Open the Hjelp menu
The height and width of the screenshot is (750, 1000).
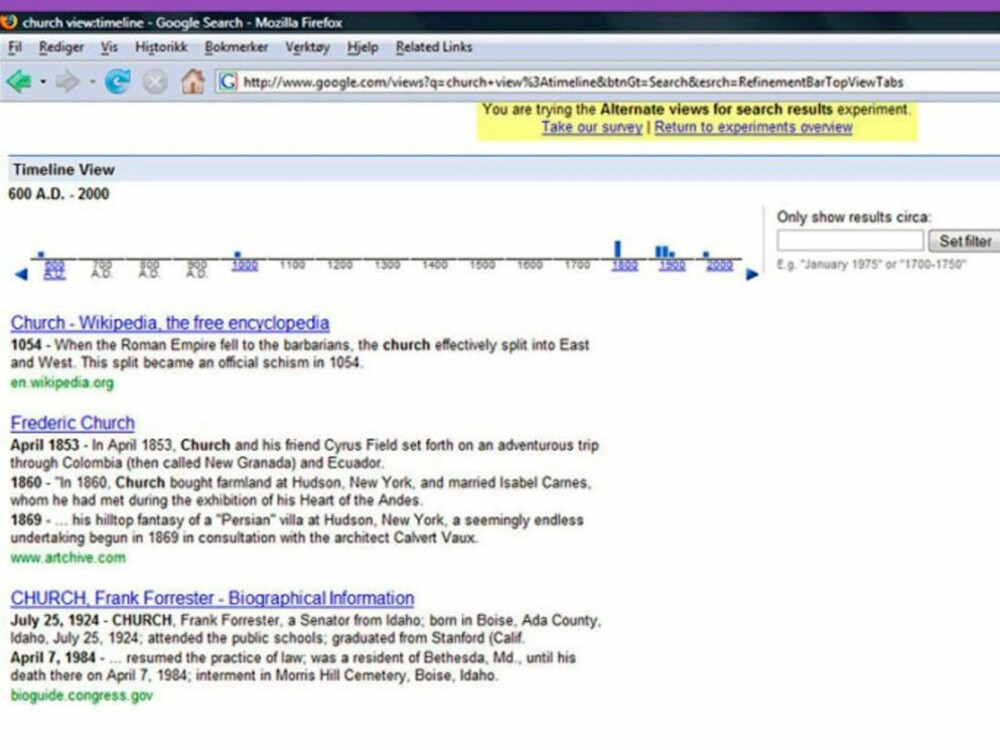pos(363,47)
